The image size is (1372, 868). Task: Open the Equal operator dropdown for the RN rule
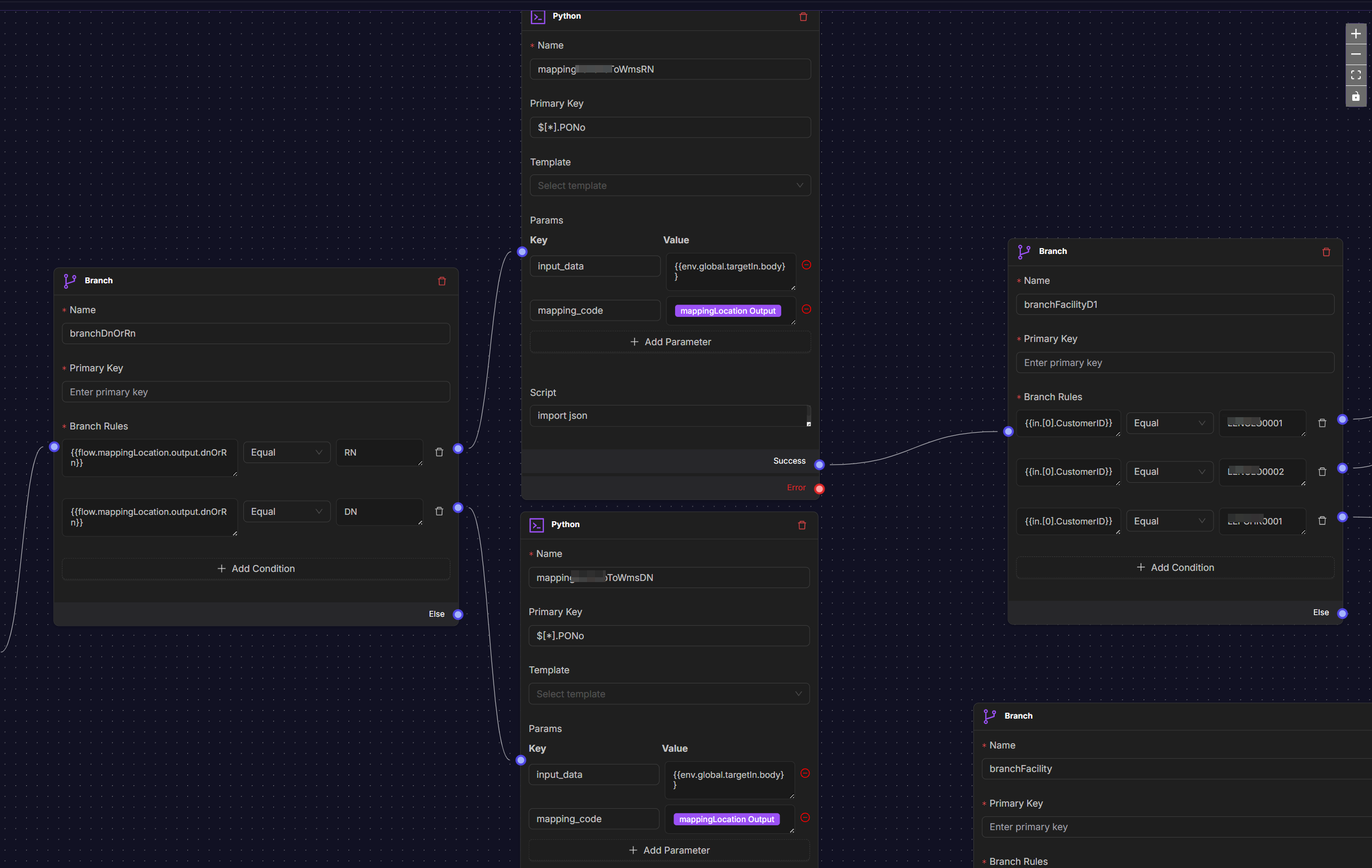tap(287, 452)
